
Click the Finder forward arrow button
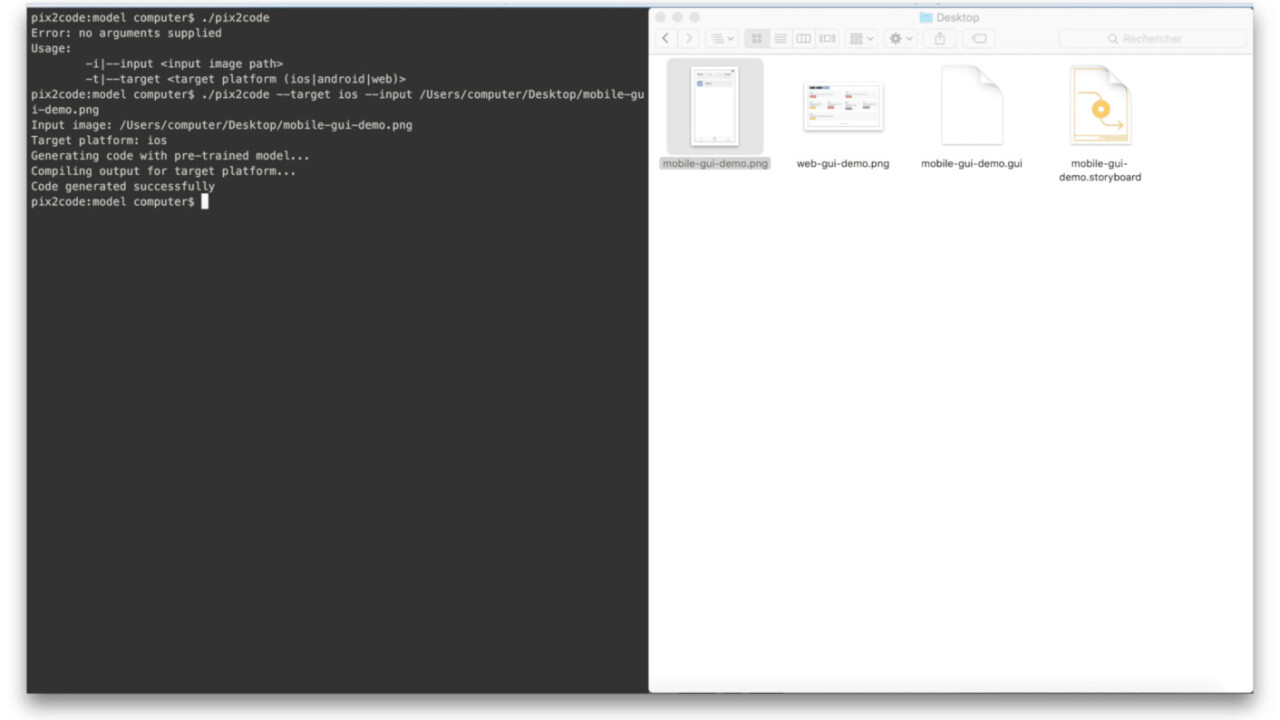(688, 38)
